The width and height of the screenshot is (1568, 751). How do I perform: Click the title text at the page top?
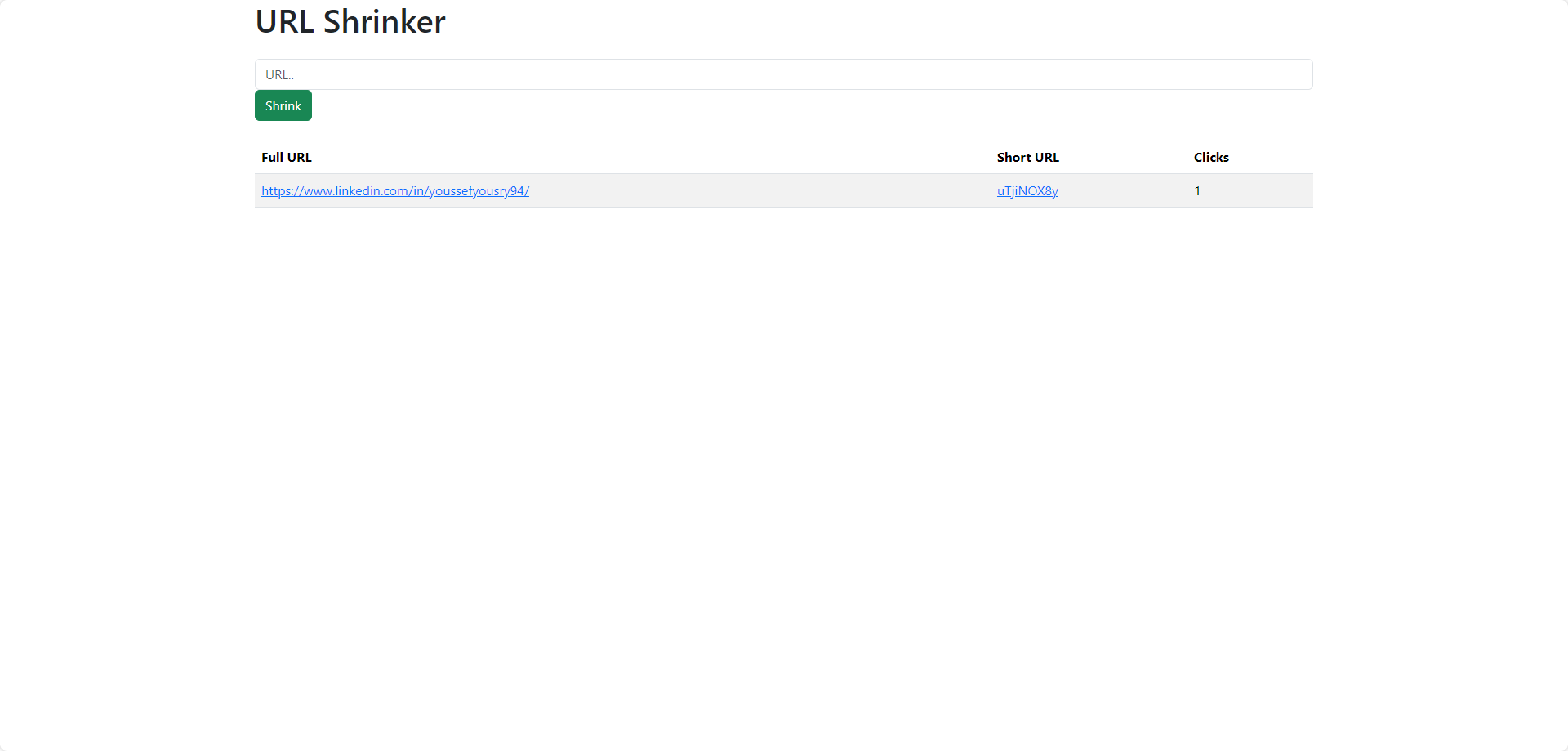(350, 22)
